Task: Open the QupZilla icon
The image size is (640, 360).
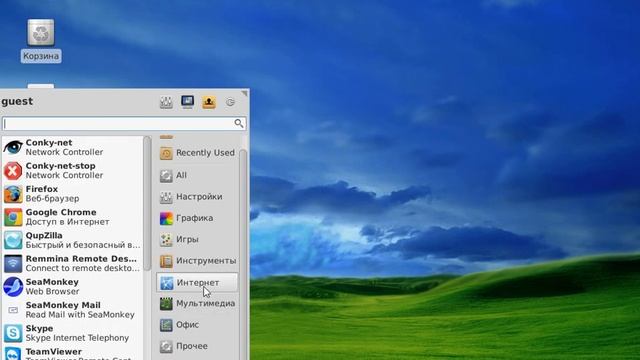Action: pyautogui.click(x=13, y=240)
